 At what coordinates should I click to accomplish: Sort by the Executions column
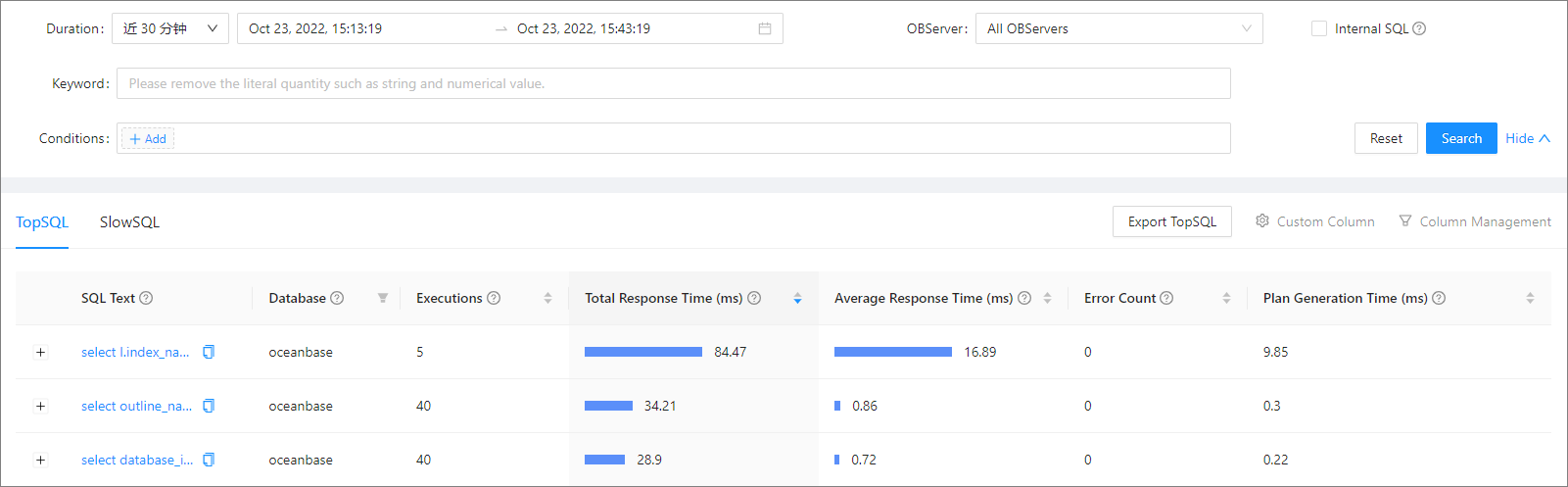tap(547, 298)
